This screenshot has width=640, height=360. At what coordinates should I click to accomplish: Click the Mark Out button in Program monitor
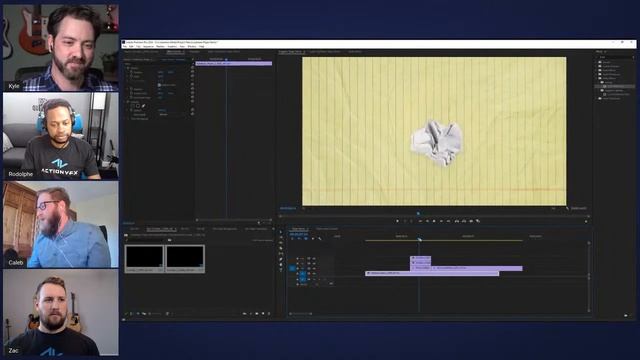(411, 221)
